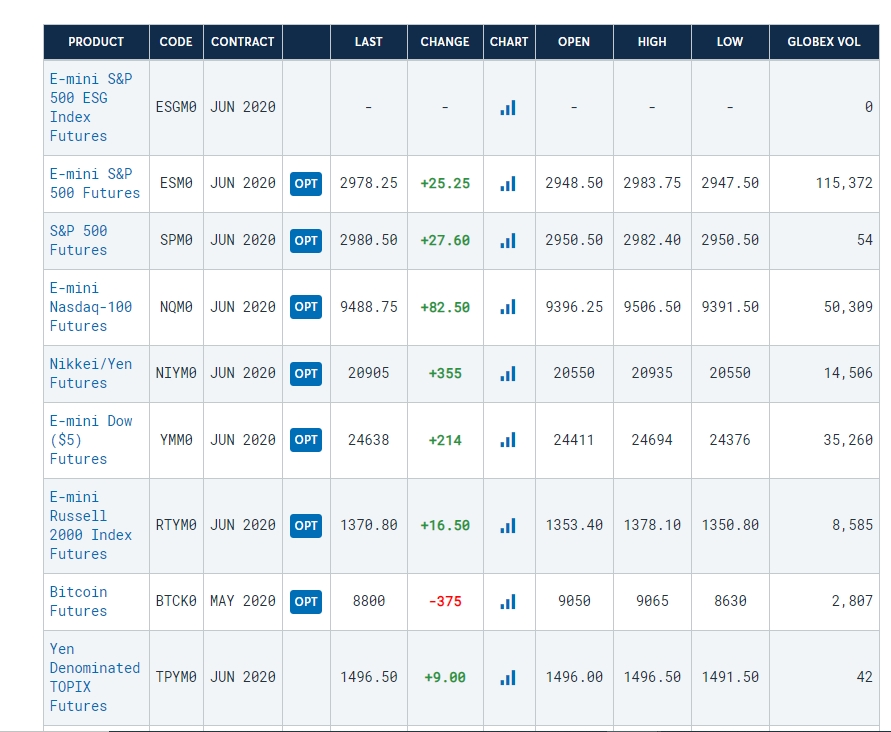Select the high price 2982.40
Image resolution: width=891 pixels, height=732 pixels.
[652, 240]
